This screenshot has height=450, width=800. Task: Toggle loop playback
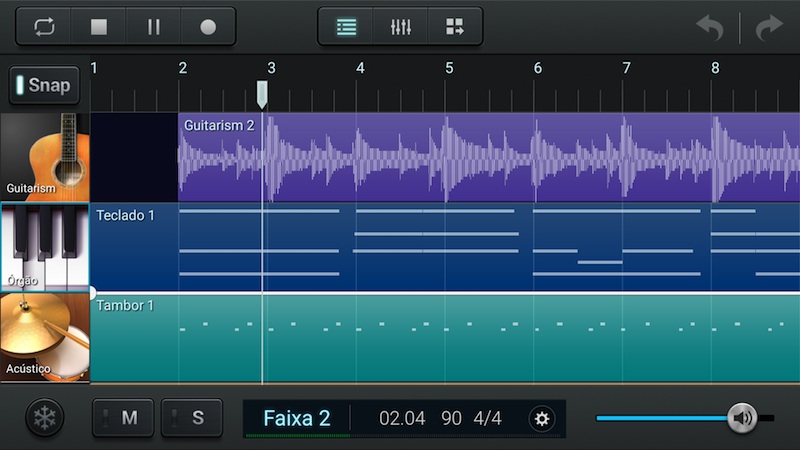click(44, 27)
